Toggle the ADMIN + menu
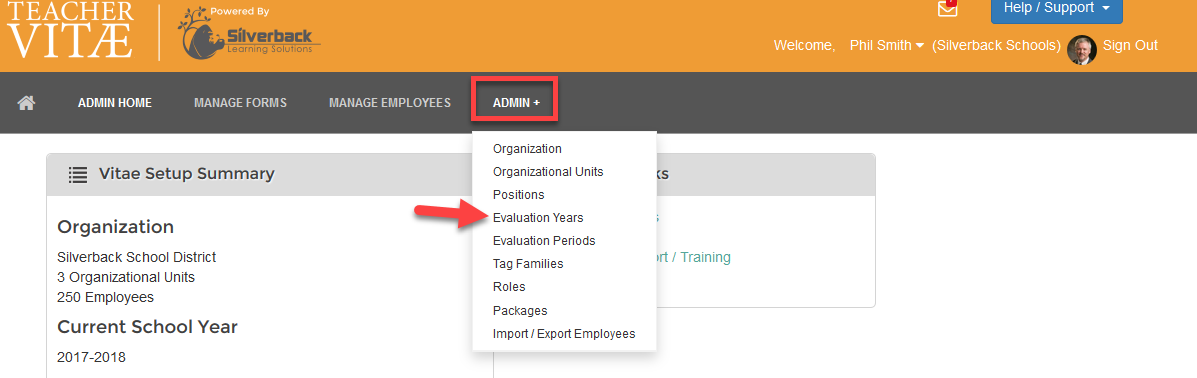This screenshot has width=1197, height=378. click(516, 103)
